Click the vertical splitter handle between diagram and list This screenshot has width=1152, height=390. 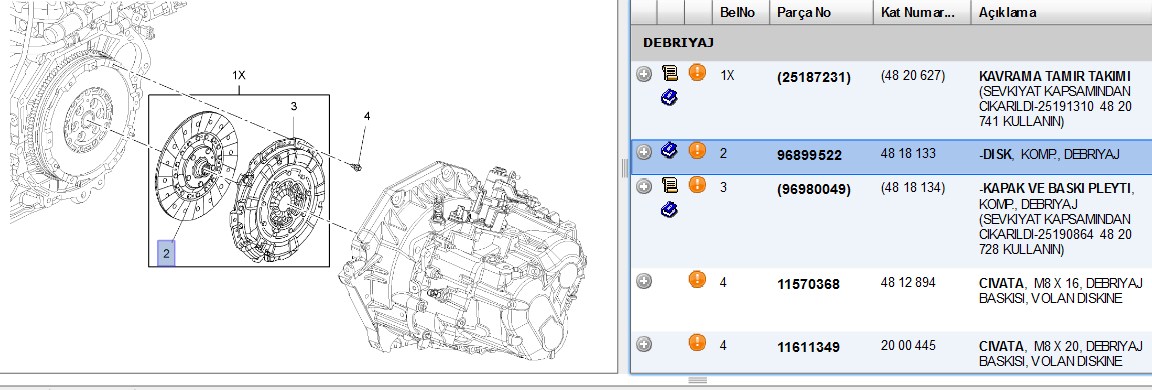click(625, 168)
